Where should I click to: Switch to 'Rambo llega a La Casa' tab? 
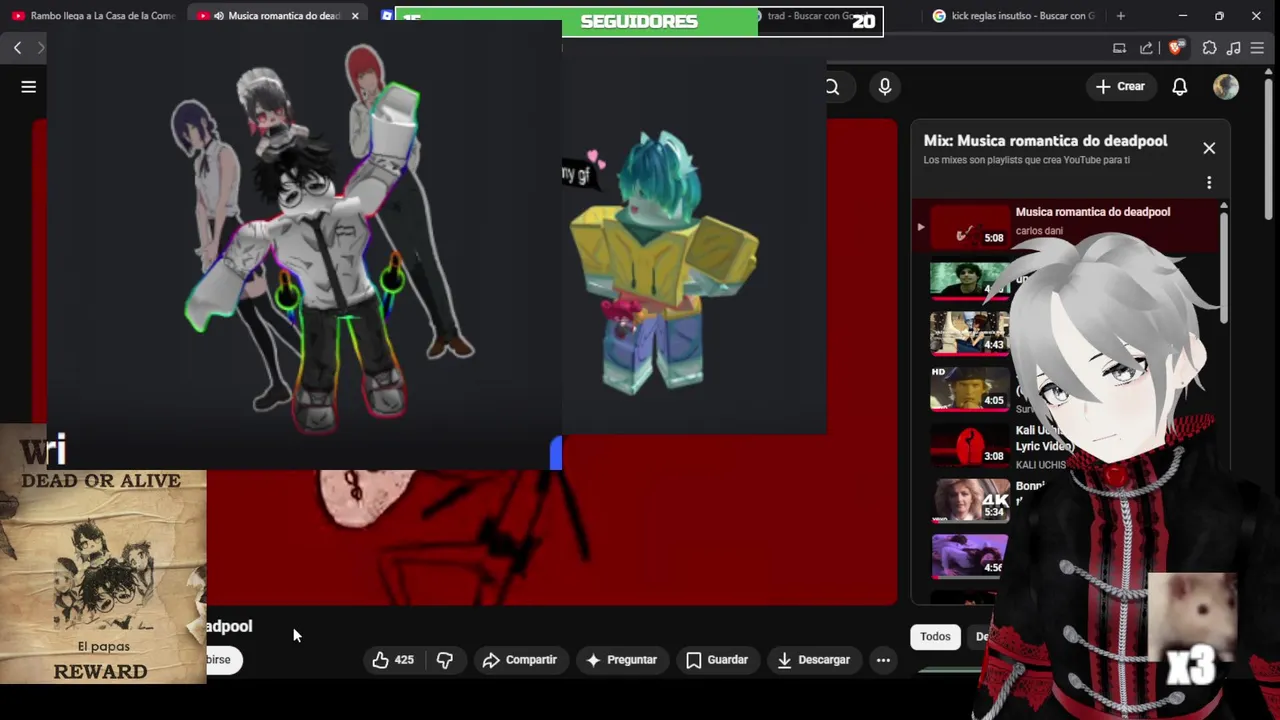[93, 16]
